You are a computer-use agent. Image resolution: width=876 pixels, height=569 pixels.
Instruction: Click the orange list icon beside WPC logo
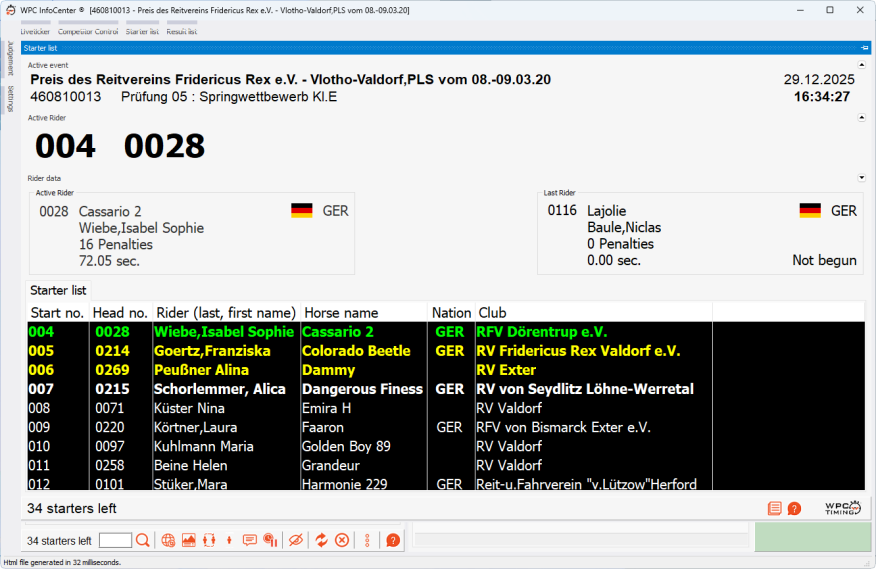click(775, 508)
